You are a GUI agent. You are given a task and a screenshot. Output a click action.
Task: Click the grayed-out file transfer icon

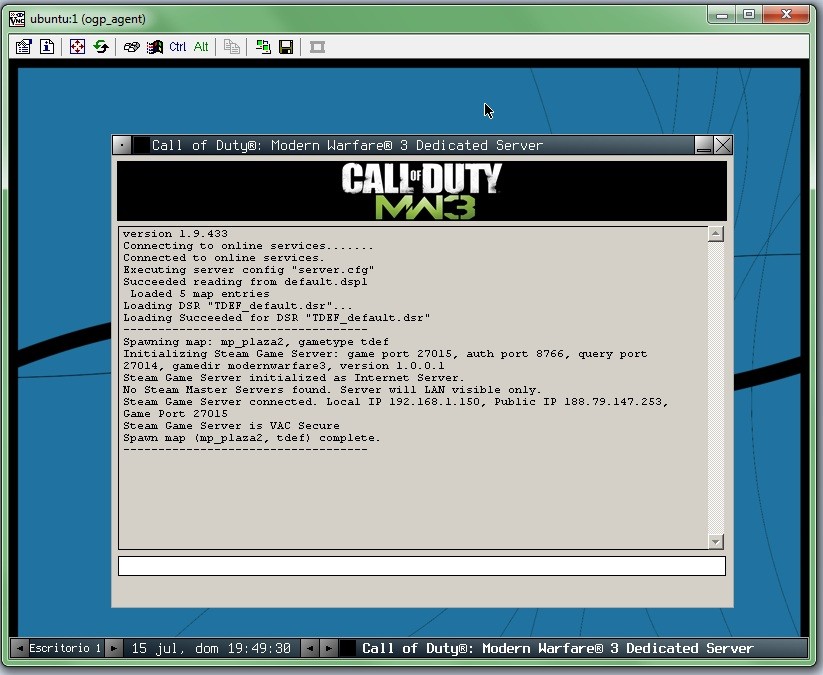click(x=231, y=47)
